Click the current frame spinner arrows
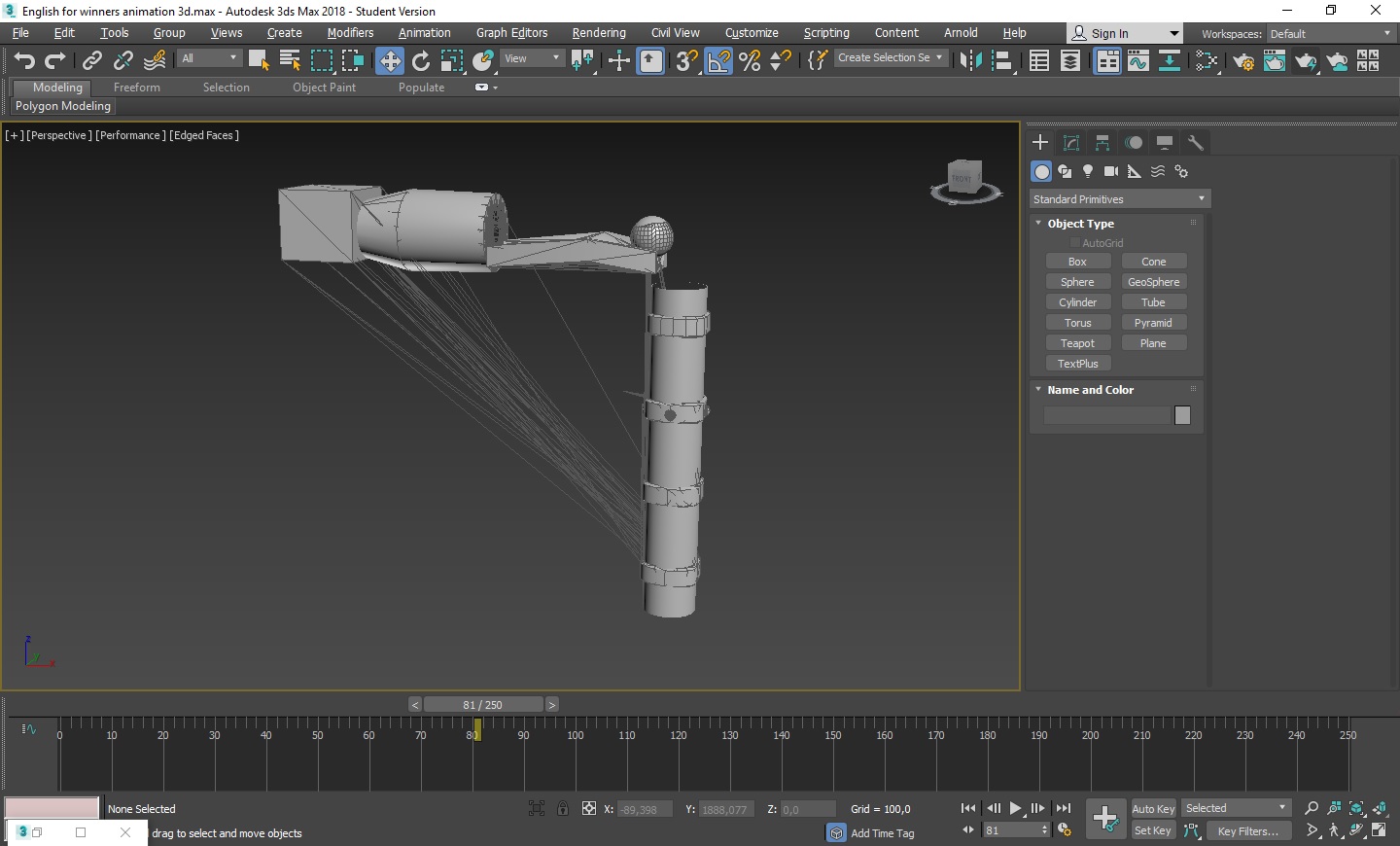1400x846 pixels. [1045, 830]
